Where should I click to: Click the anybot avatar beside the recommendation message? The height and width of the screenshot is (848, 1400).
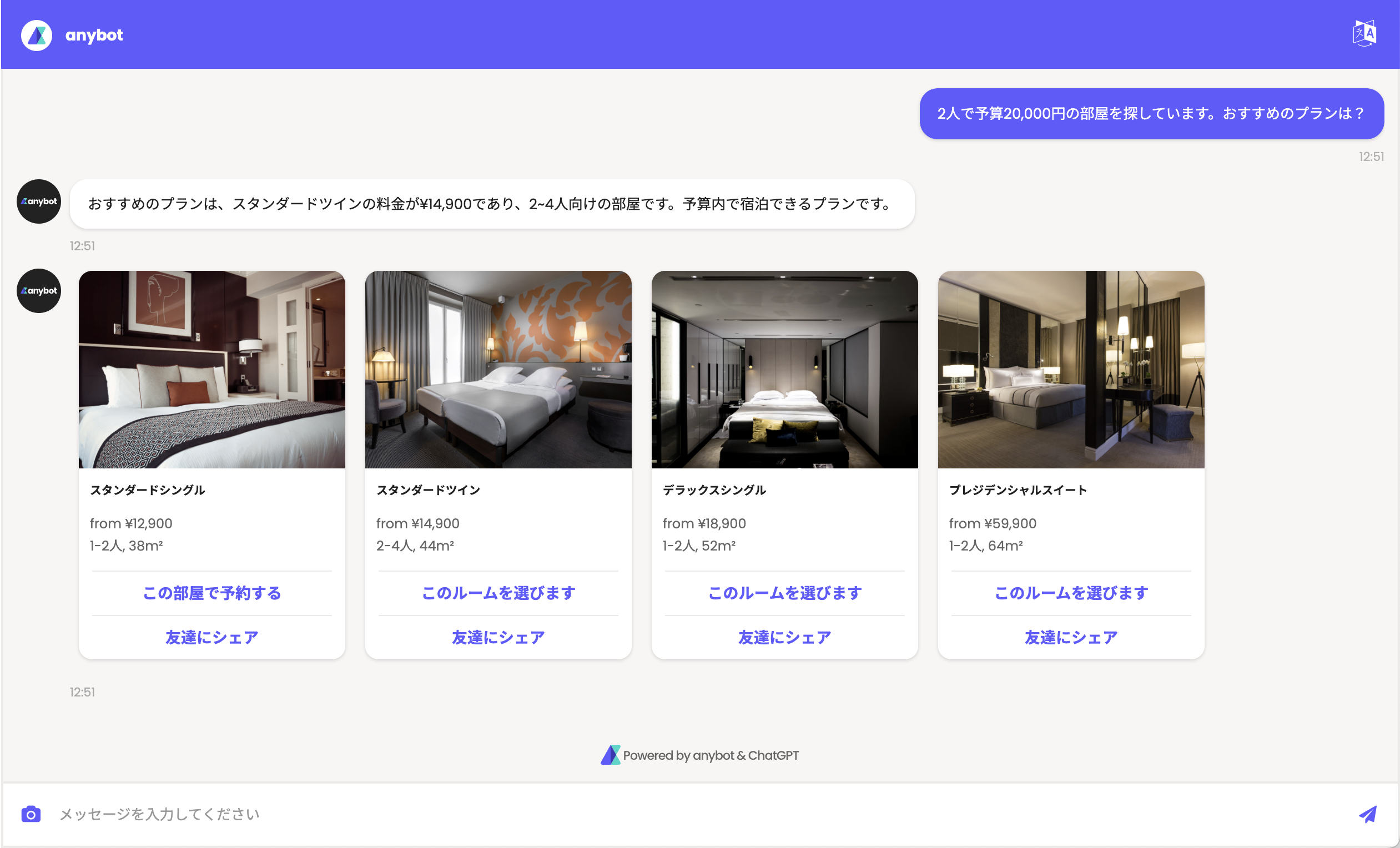pyautogui.click(x=39, y=201)
